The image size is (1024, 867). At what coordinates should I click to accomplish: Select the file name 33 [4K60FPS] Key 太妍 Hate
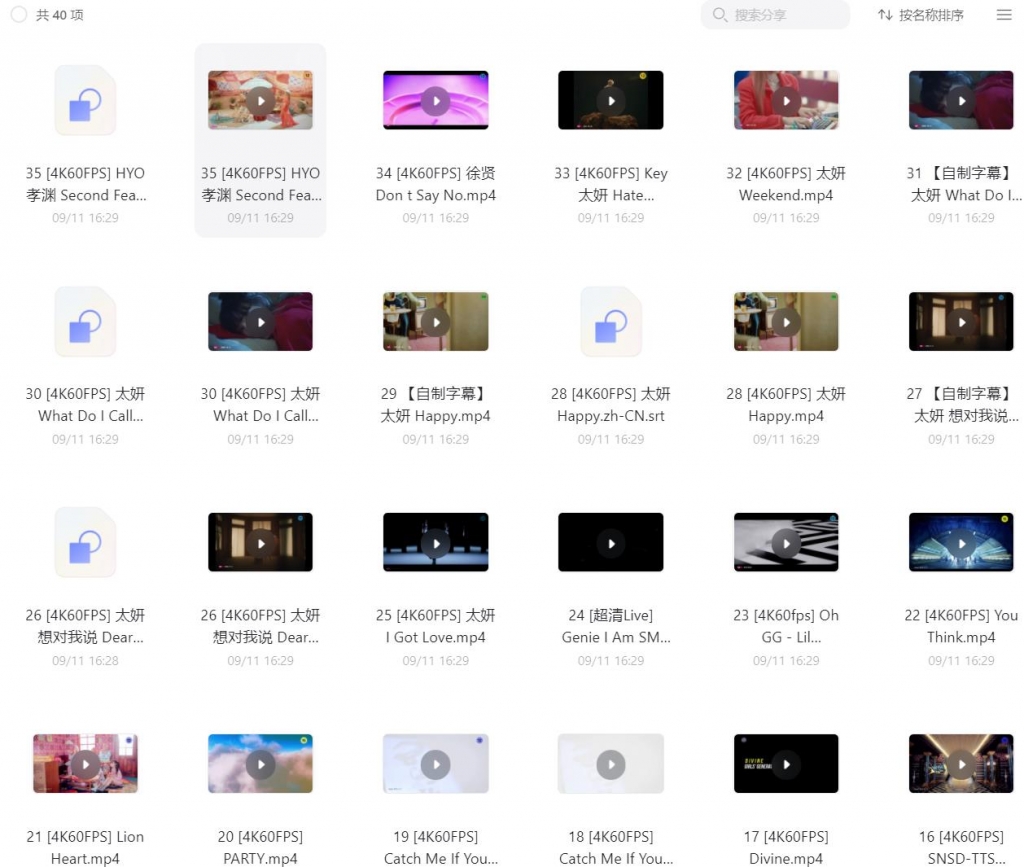point(611,184)
